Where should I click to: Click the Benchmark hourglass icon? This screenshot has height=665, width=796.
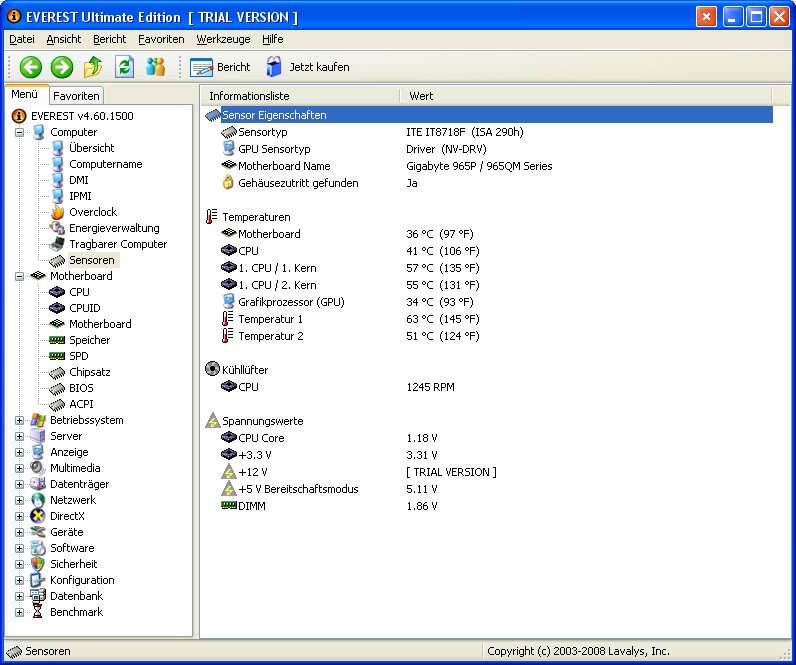38,612
